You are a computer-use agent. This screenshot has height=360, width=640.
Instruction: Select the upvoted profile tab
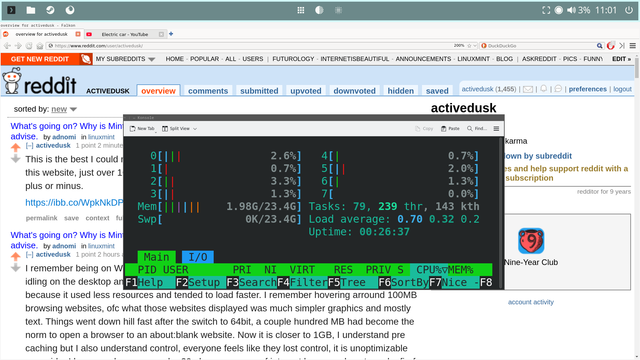pos(306,91)
